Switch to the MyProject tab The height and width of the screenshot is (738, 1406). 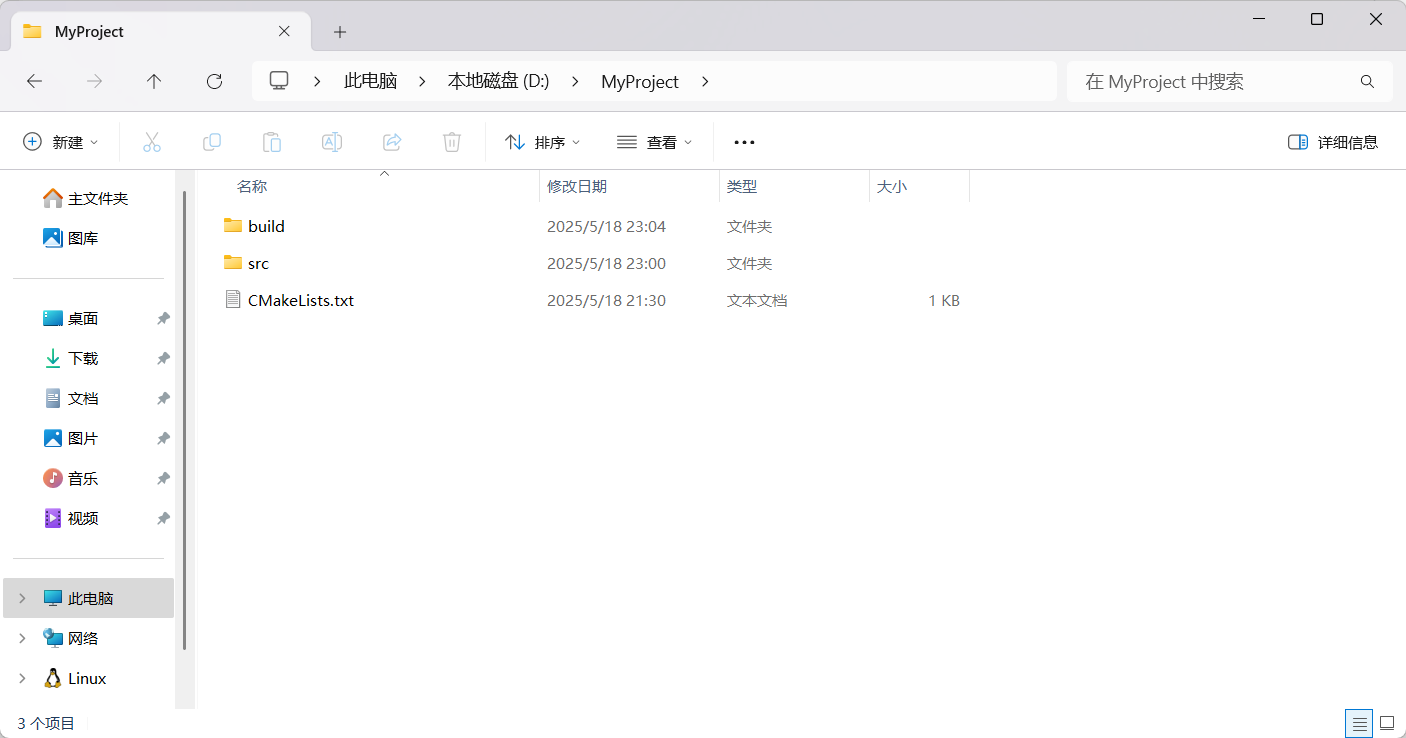click(x=150, y=31)
